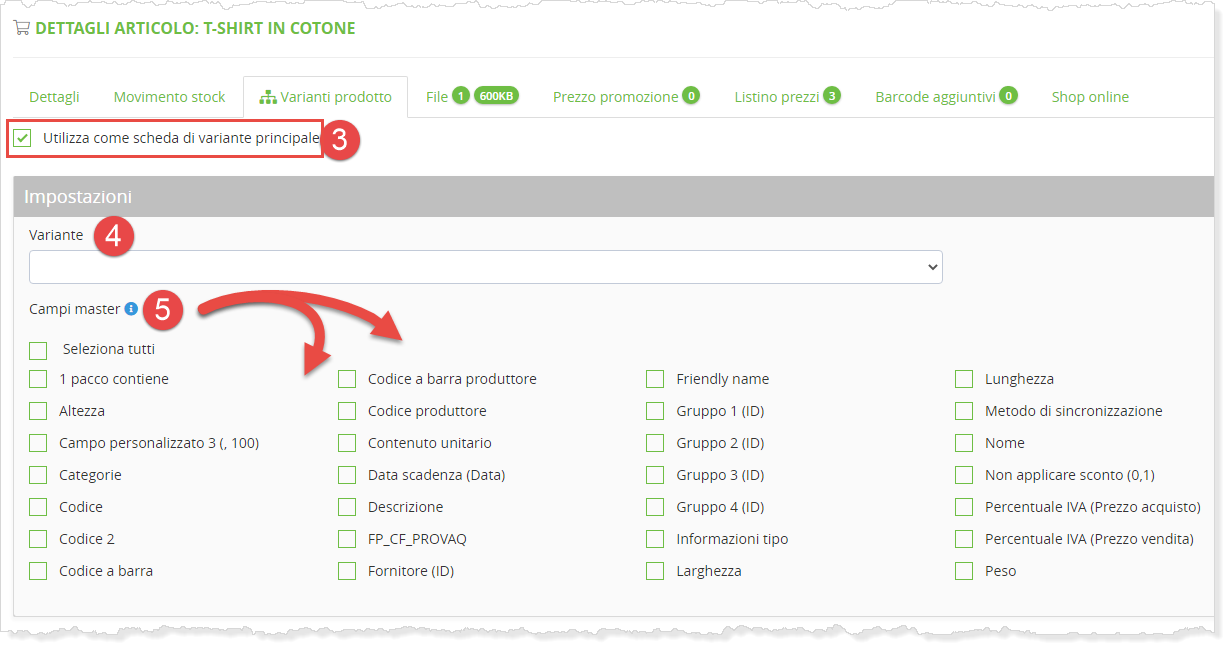Open the File tab

[436, 97]
